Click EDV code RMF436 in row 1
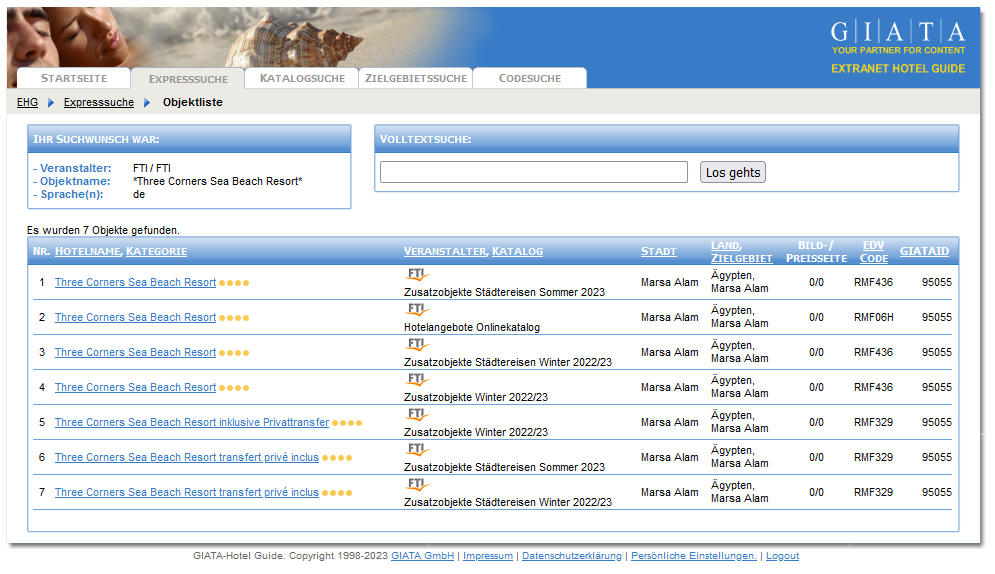The height and width of the screenshot is (574, 995). (873, 282)
